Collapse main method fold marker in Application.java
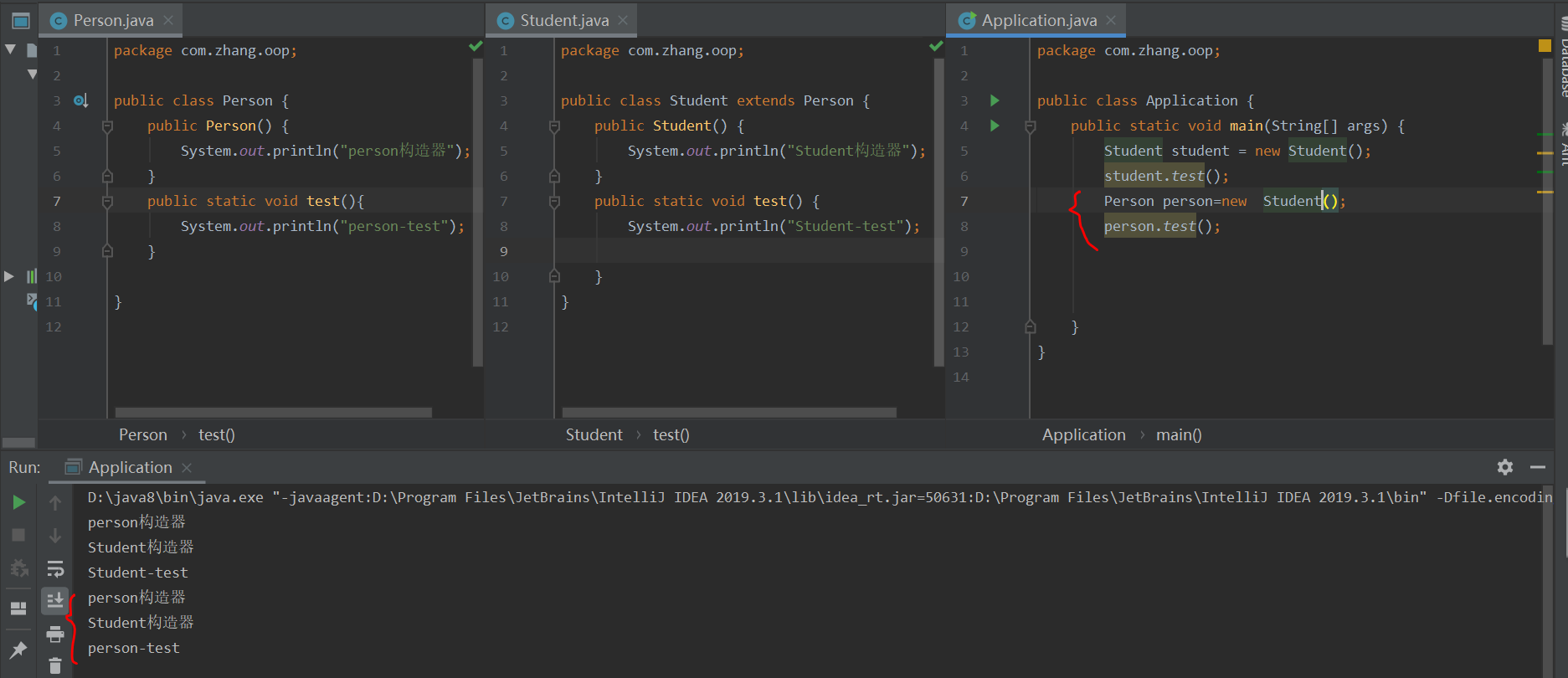Image resolution: width=1568 pixels, height=678 pixels. (x=1031, y=126)
